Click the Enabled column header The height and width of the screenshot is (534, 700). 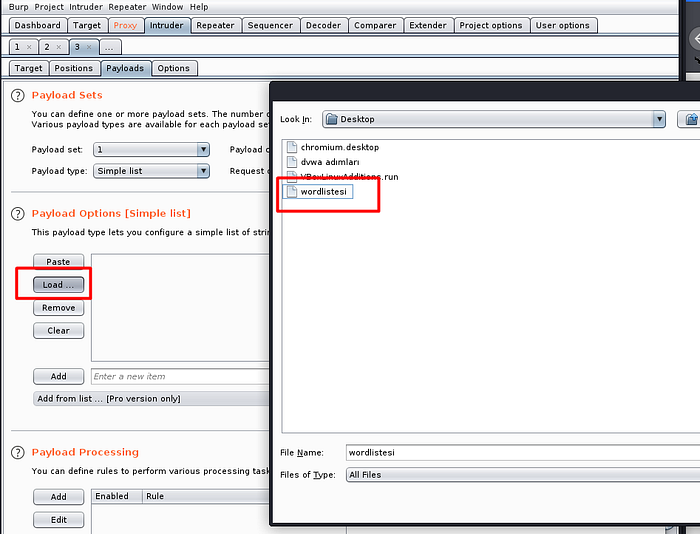point(117,496)
